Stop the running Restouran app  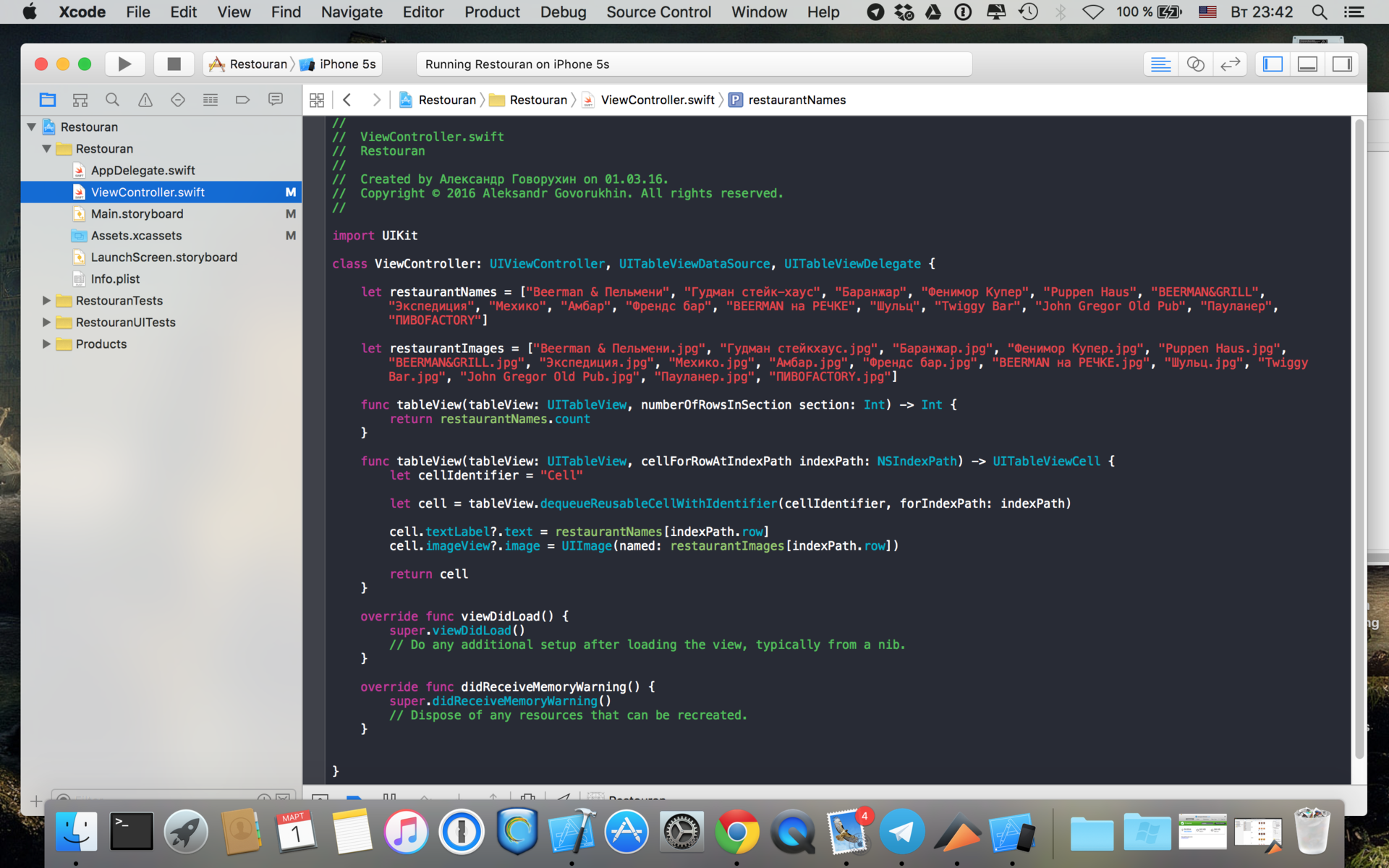point(174,64)
